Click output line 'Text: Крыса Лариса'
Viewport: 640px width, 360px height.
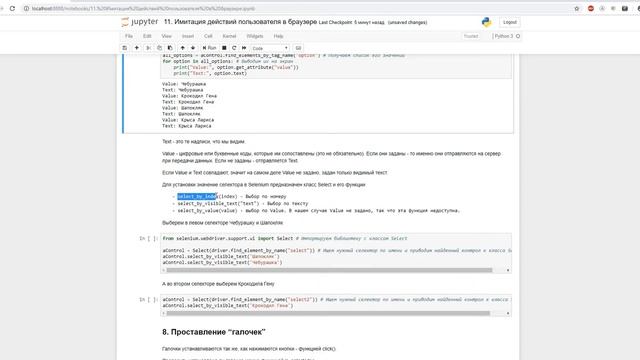tap(187, 126)
